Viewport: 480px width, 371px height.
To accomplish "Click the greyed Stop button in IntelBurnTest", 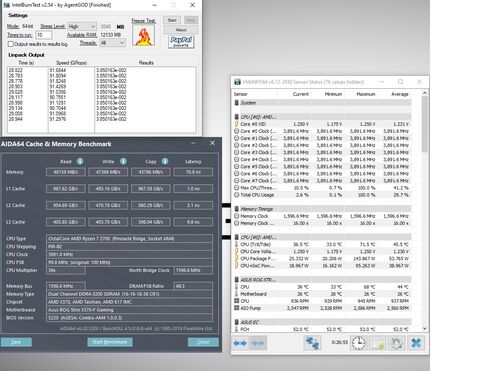I will click(x=191, y=20).
